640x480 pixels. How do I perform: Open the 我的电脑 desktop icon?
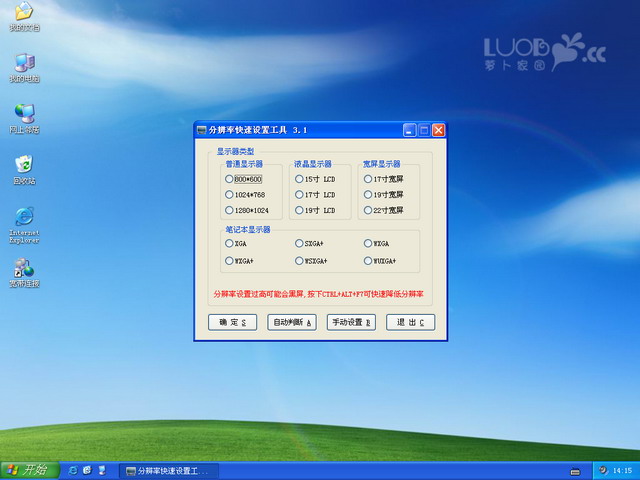(x=24, y=68)
